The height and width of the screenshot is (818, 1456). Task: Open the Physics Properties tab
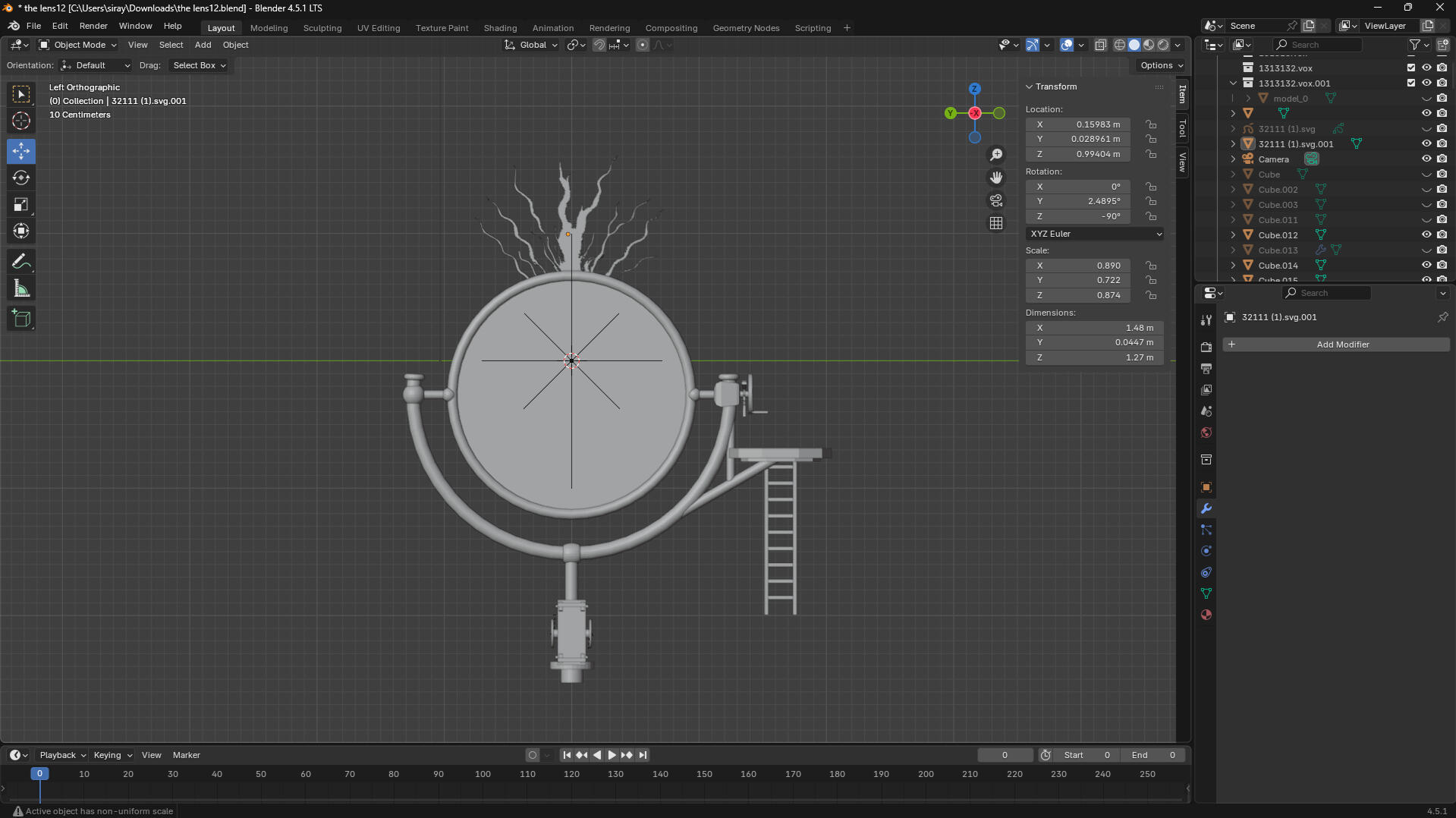[x=1206, y=550]
